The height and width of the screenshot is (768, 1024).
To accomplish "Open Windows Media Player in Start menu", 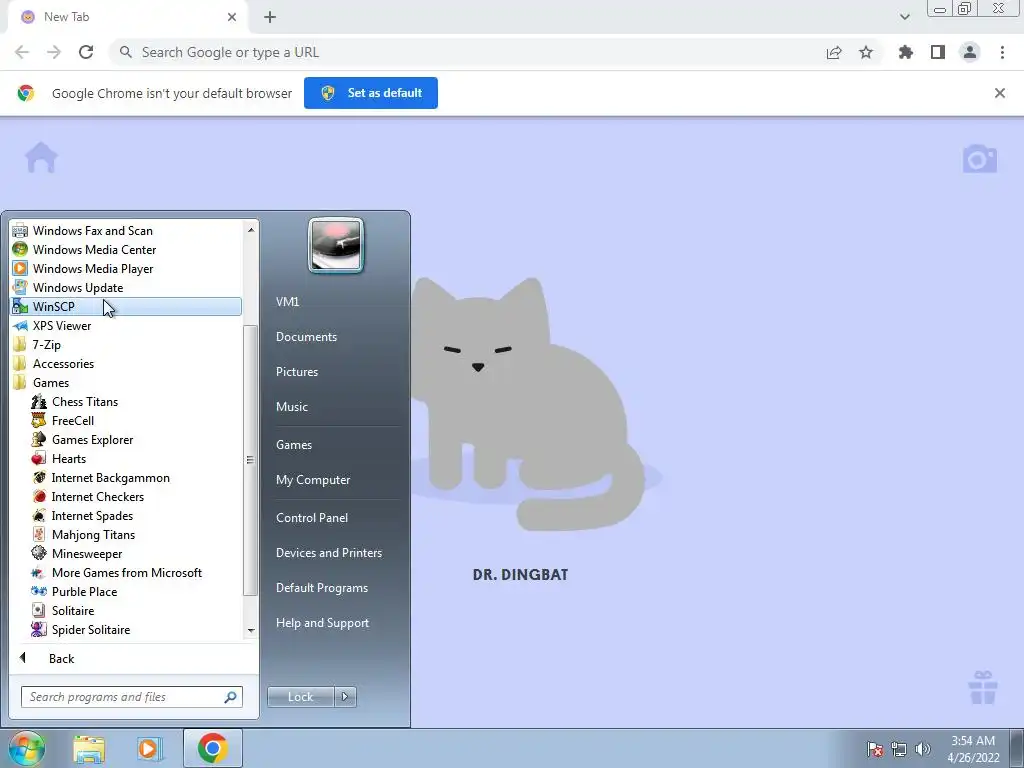I will 93,268.
